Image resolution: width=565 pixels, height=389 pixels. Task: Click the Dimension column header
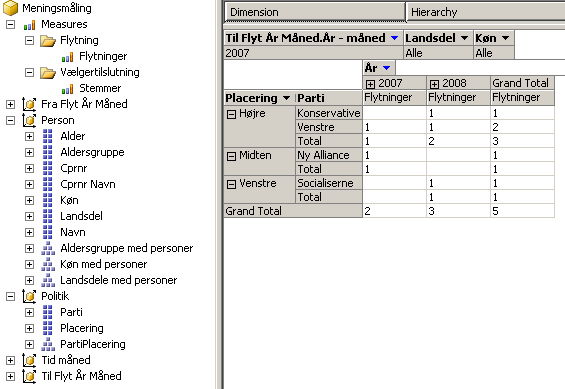tap(315, 12)
